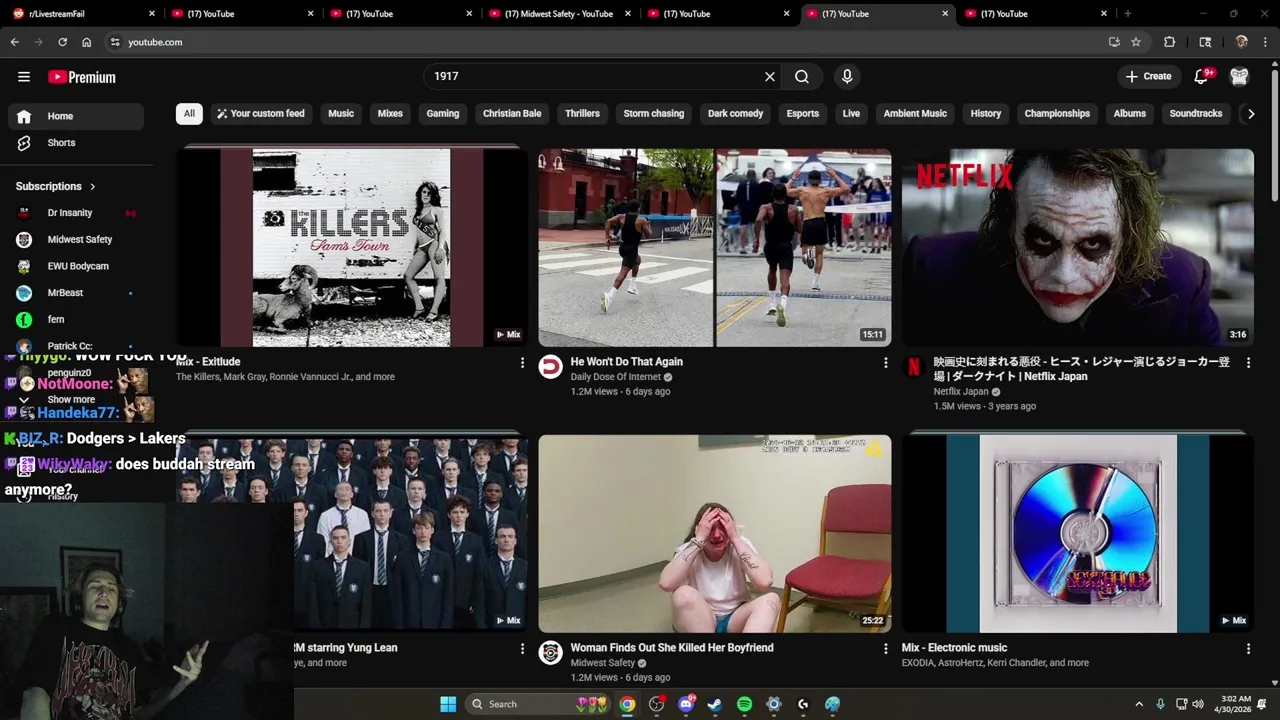The image size is (1280, 720).
Task: Open Your custom feed chip
Action: [260, 113]
